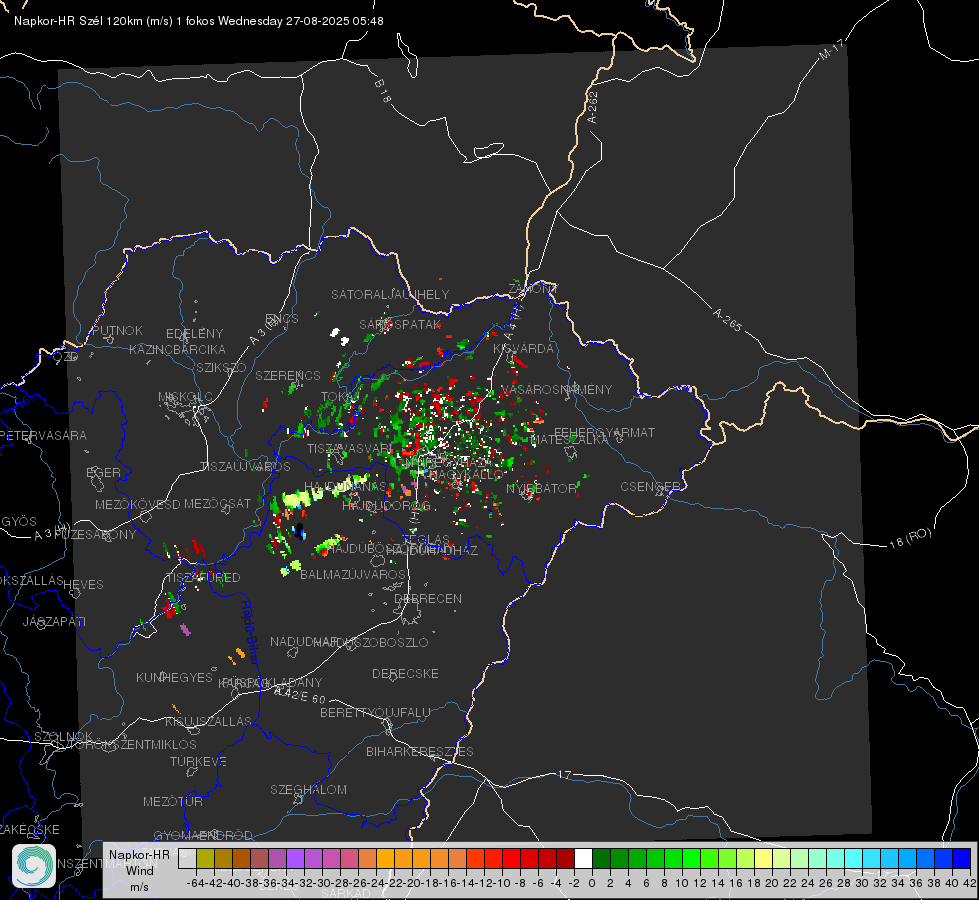
Task: Click the cyan swatch between 28 and 30
Action: tap(853, 858)
